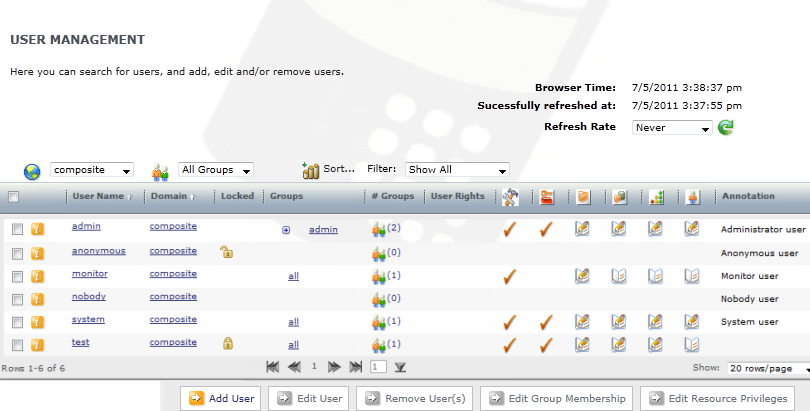Go to the previous page

(x=294, y=367)
